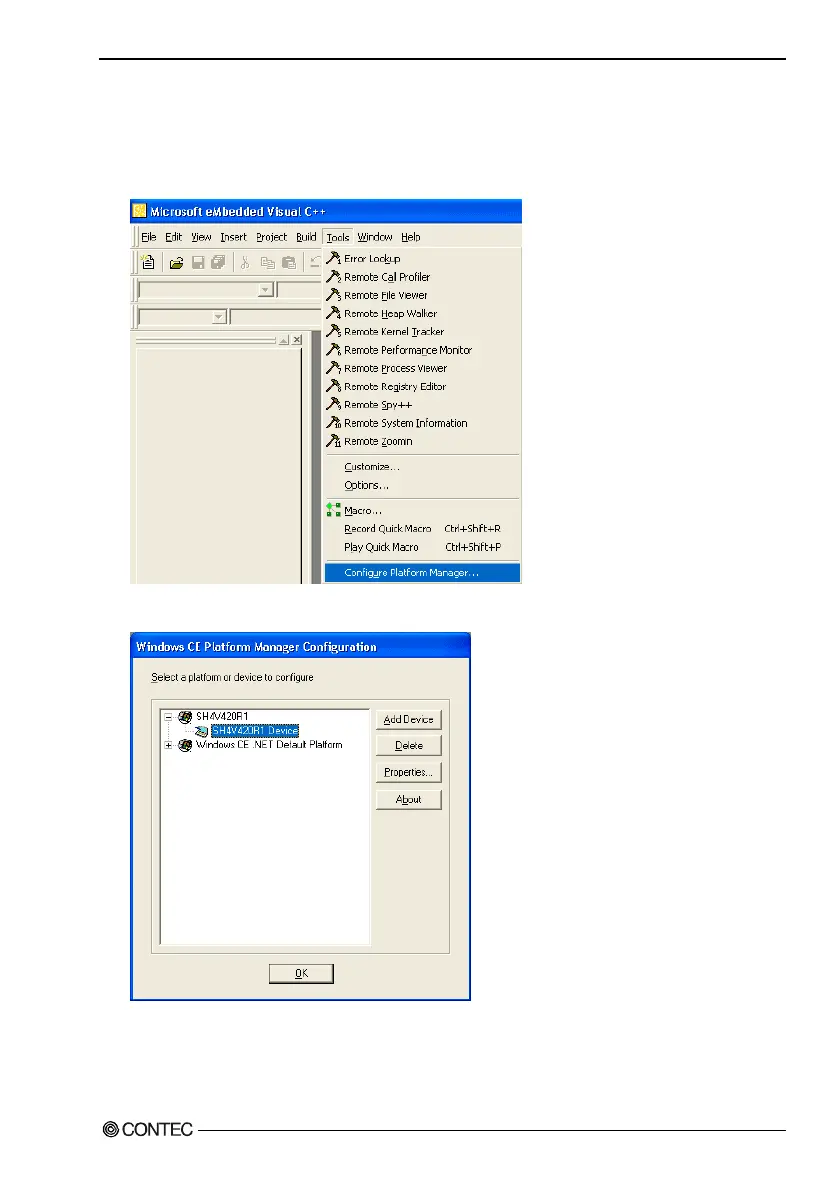Open the Build menu
This screenshot has height=1190, width=840.
(x=307, y=237)
